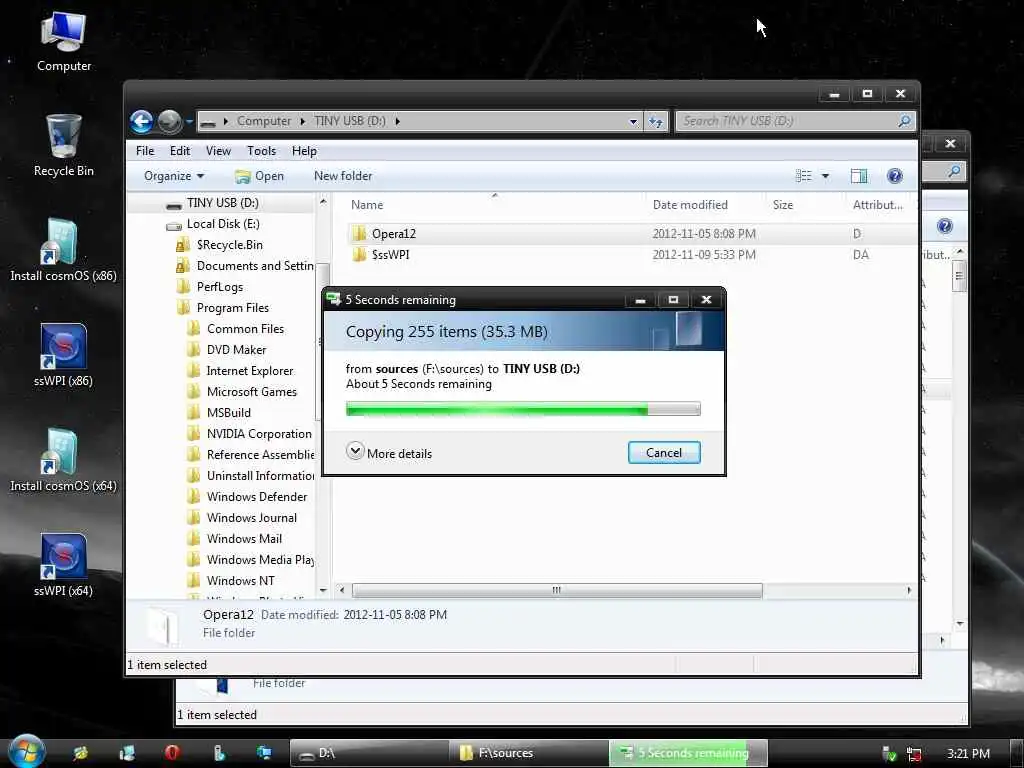Click the copy progress bar
This screenshot has height=768, width=1024.
(x=523, y=409)
